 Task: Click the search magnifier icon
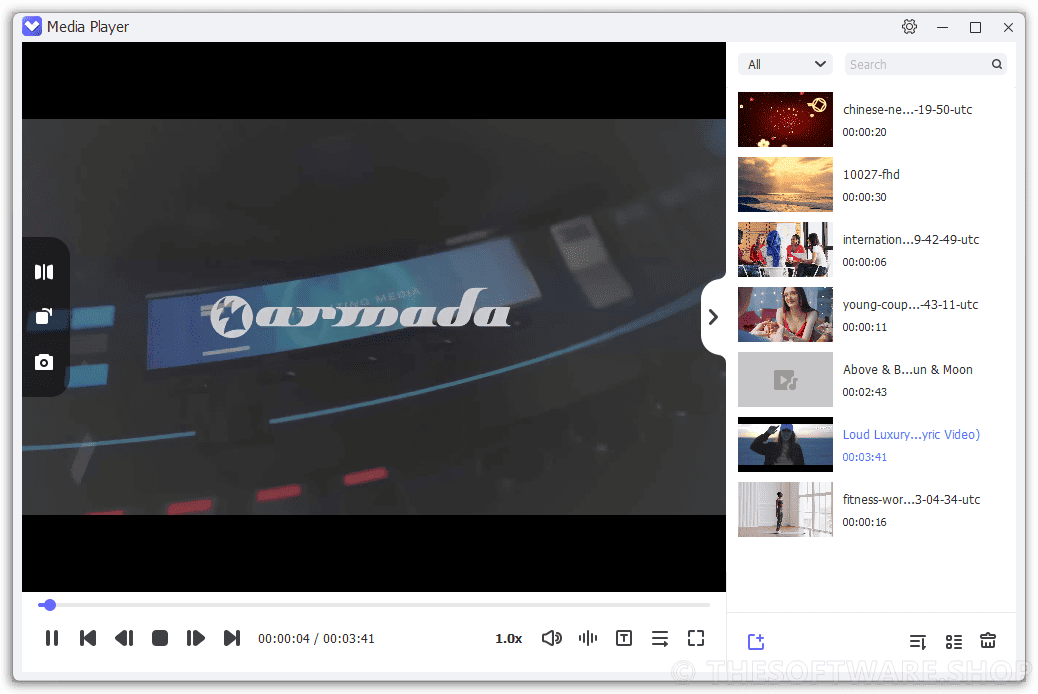point(997,64)
